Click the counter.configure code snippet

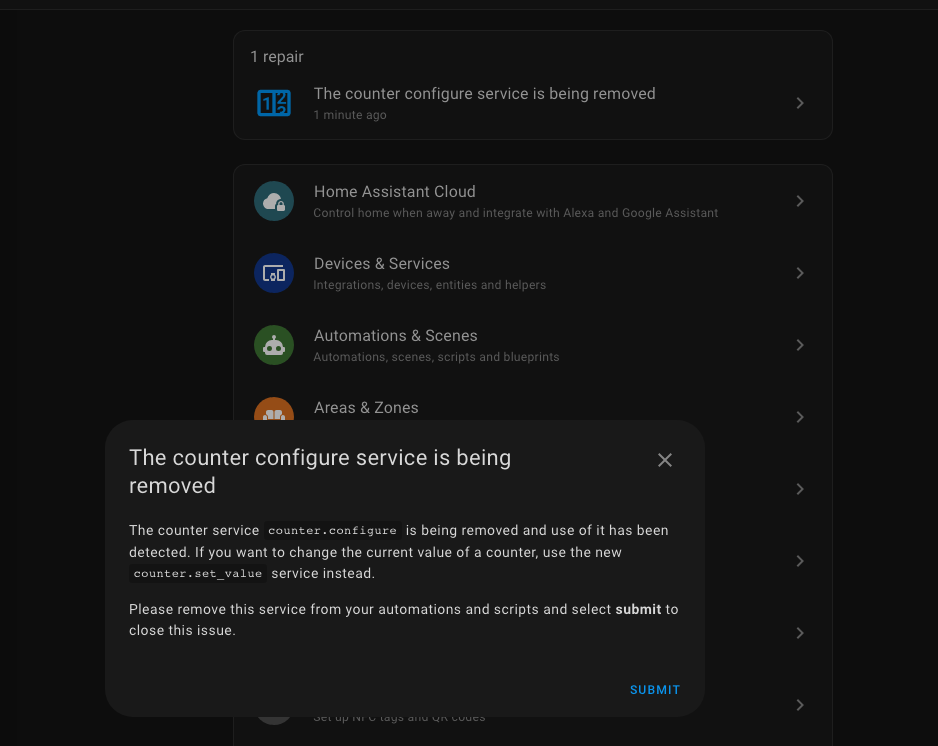tap(332, 530)
